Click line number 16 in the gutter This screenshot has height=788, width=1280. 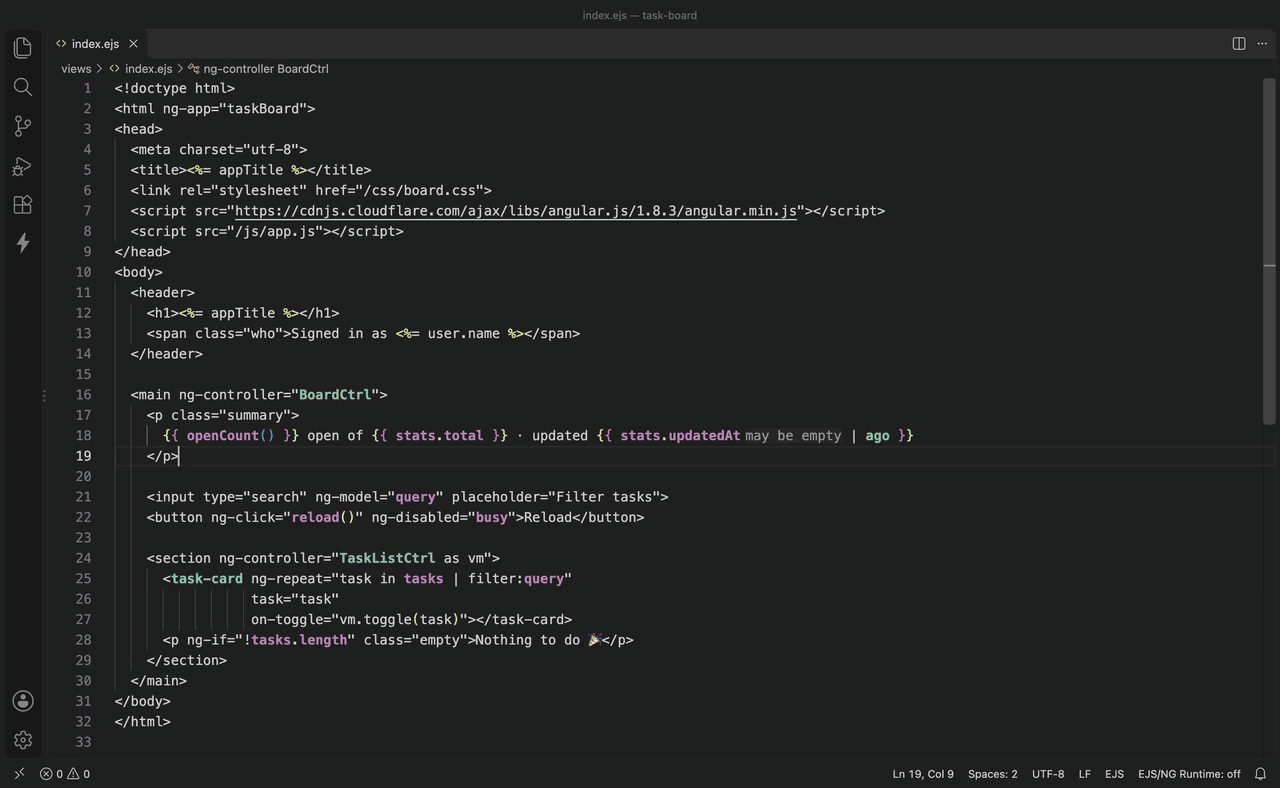(x=83, y=395)
